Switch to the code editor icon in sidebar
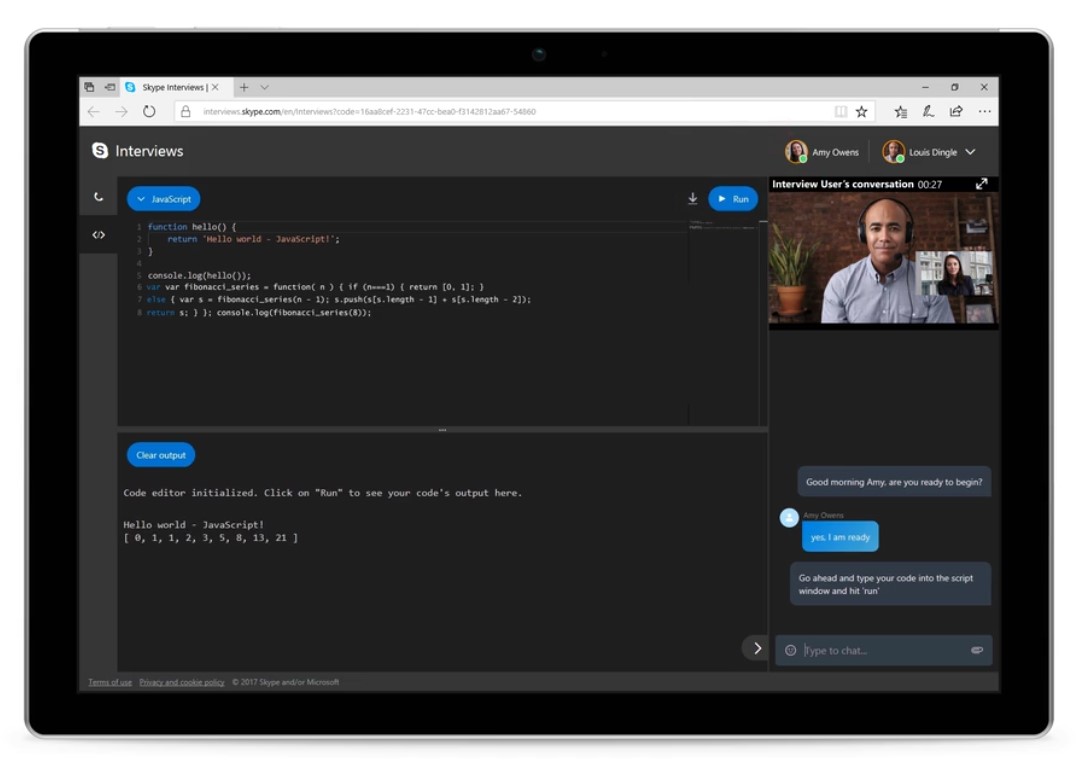Viewport: 1080px width, 768px height. (x=98, y=235)
